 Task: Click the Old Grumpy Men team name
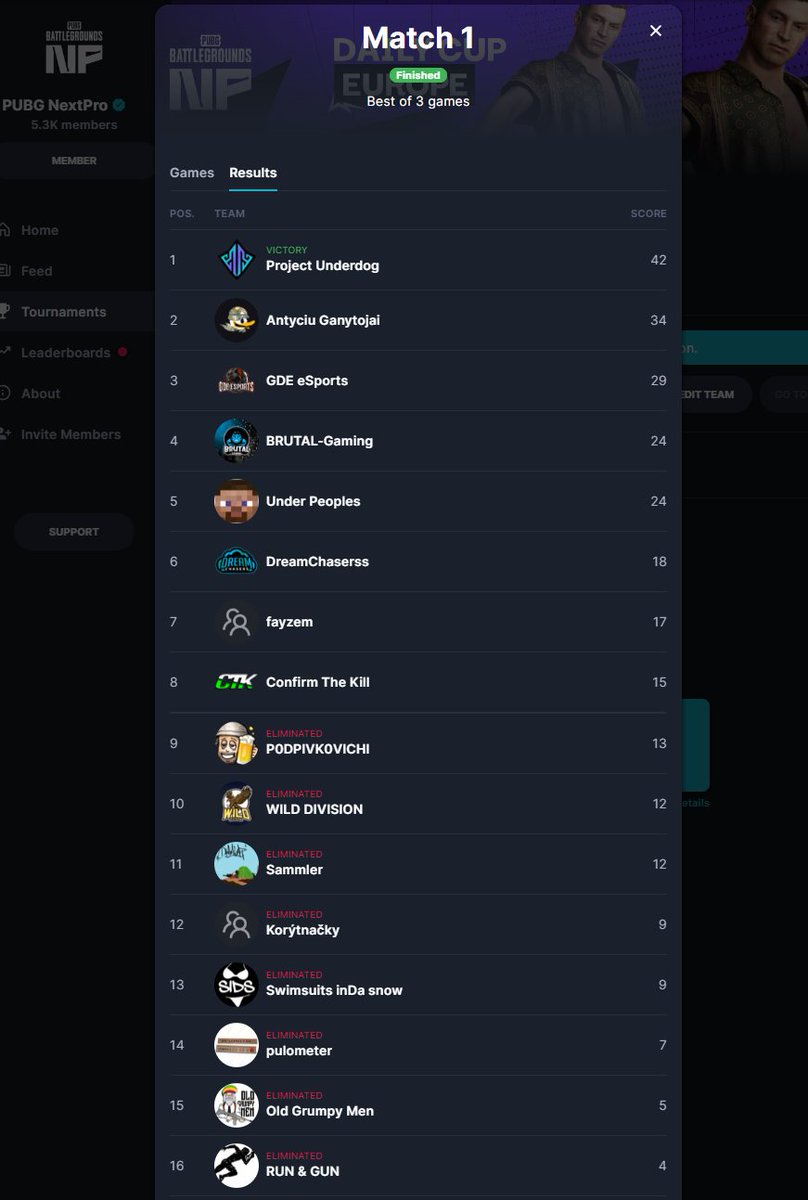[x=320, y=1111]
